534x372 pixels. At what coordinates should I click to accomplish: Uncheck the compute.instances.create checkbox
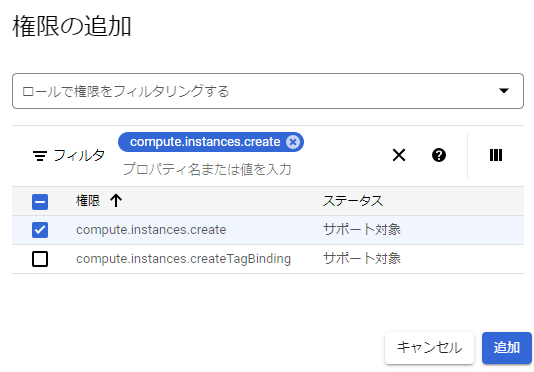coord(40,230)
